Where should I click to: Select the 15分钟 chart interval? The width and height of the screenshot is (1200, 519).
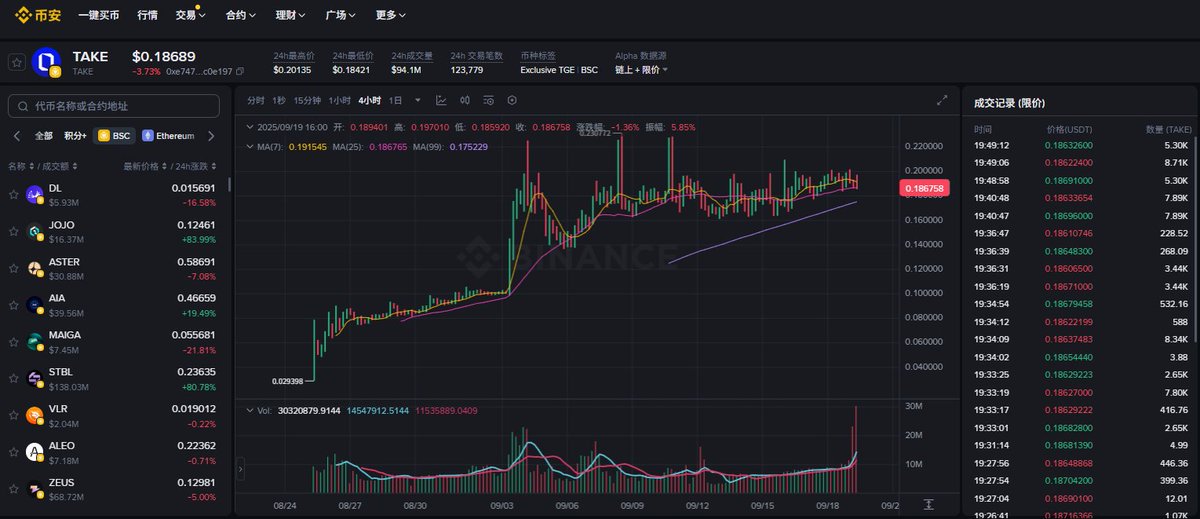click(x=308, y=100)
